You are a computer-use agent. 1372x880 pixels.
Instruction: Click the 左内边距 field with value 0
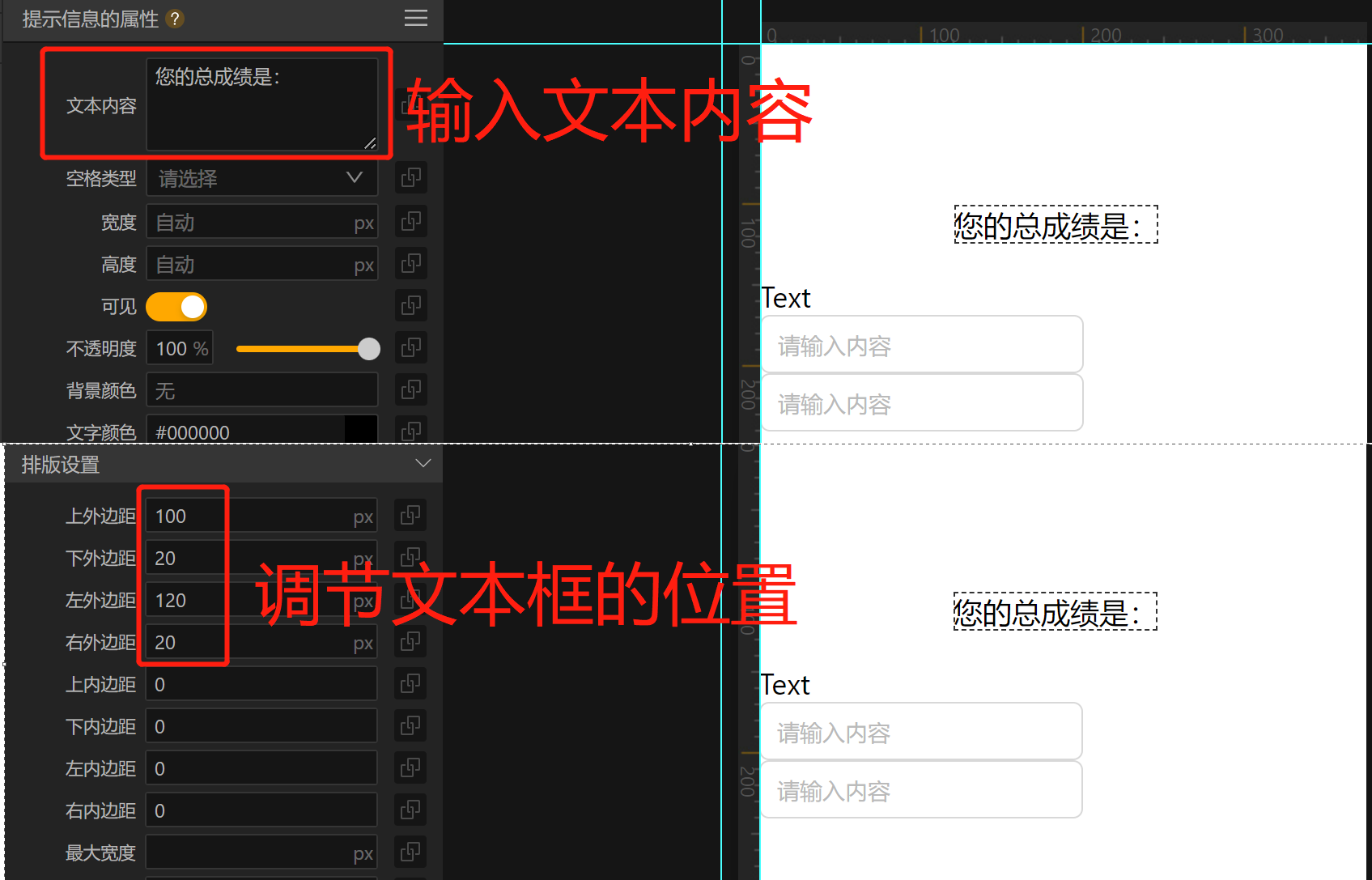click(x=261, y=768)
